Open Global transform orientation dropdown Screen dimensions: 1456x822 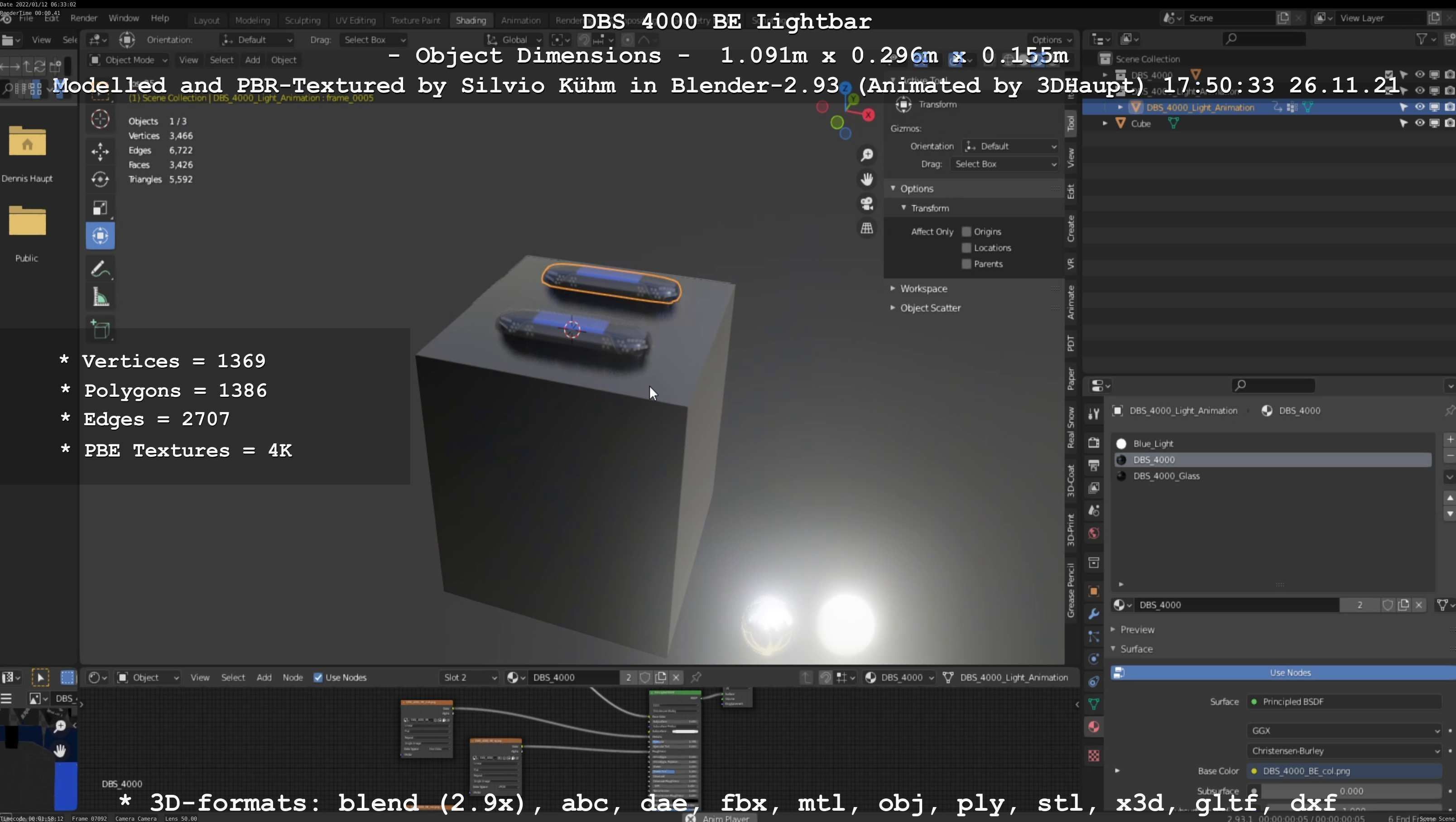coord(514,39)
